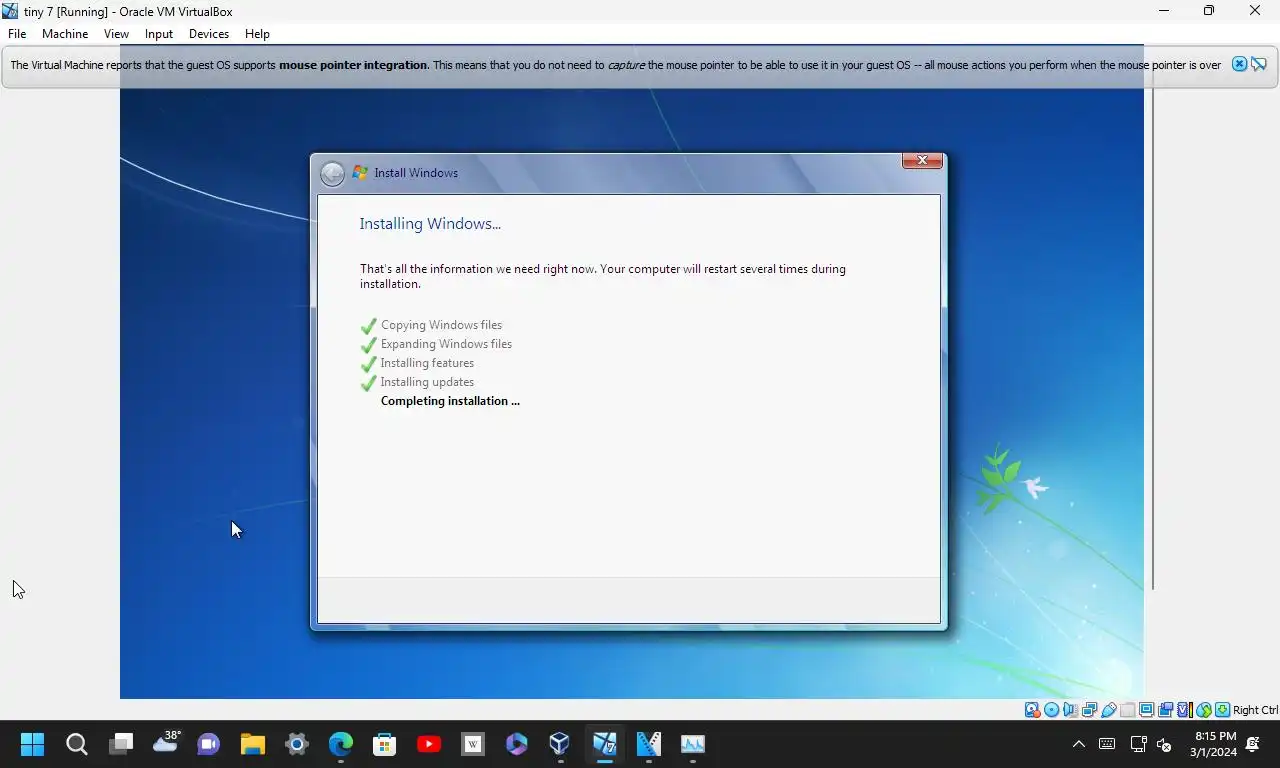Viewport: 1280px width, 768px height.
Task: Click the optical drive indicator icon
Action: (x=1051, y=710)
